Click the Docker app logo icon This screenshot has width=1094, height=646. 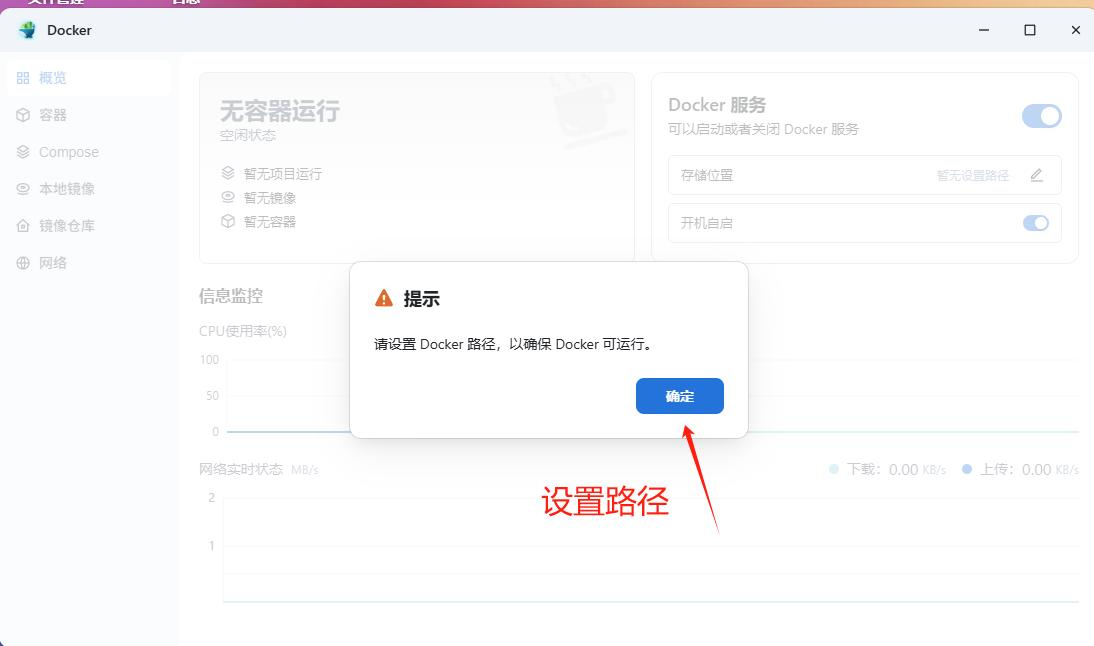(x=28, y=30)
